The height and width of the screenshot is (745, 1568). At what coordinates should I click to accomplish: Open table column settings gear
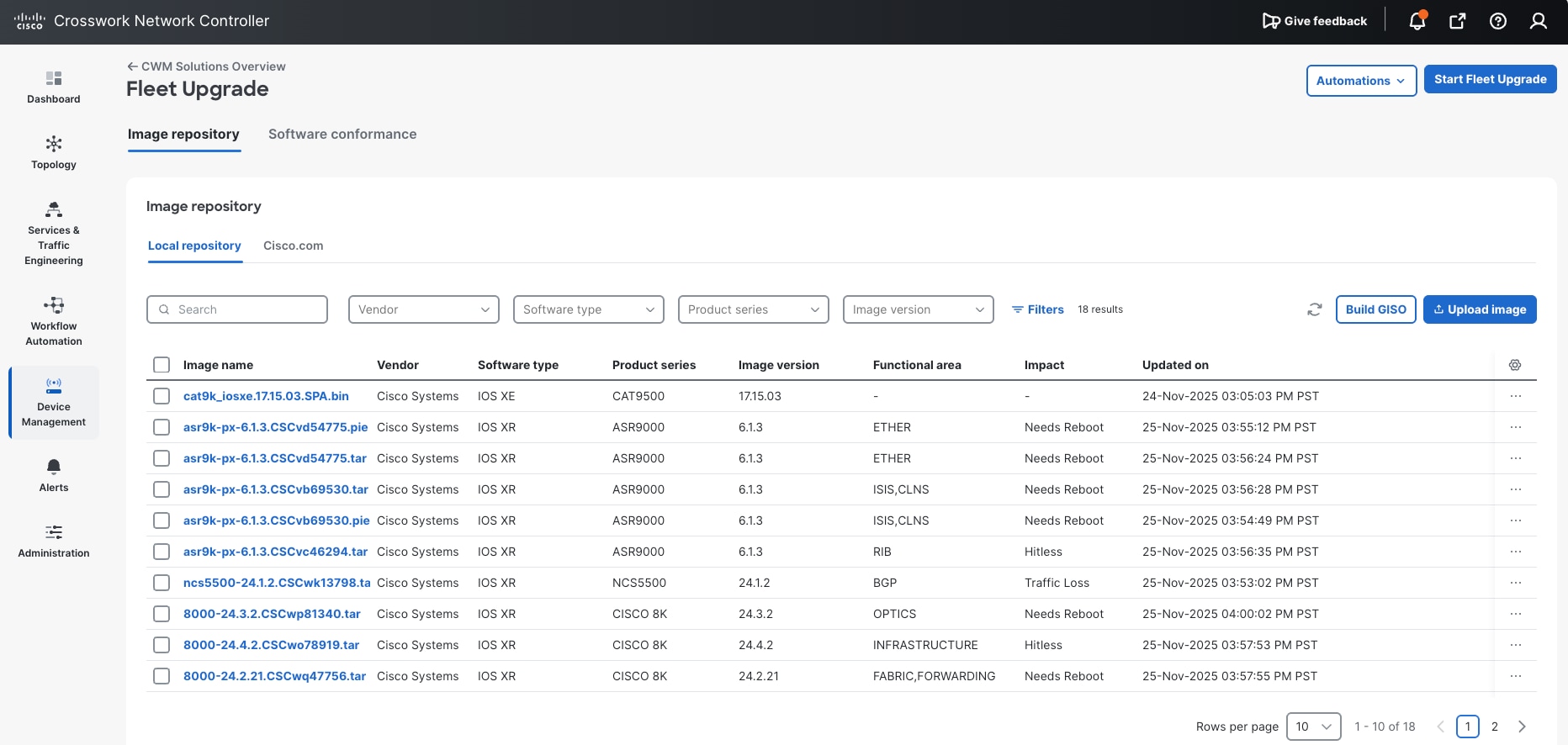(x=1514, y=365)
